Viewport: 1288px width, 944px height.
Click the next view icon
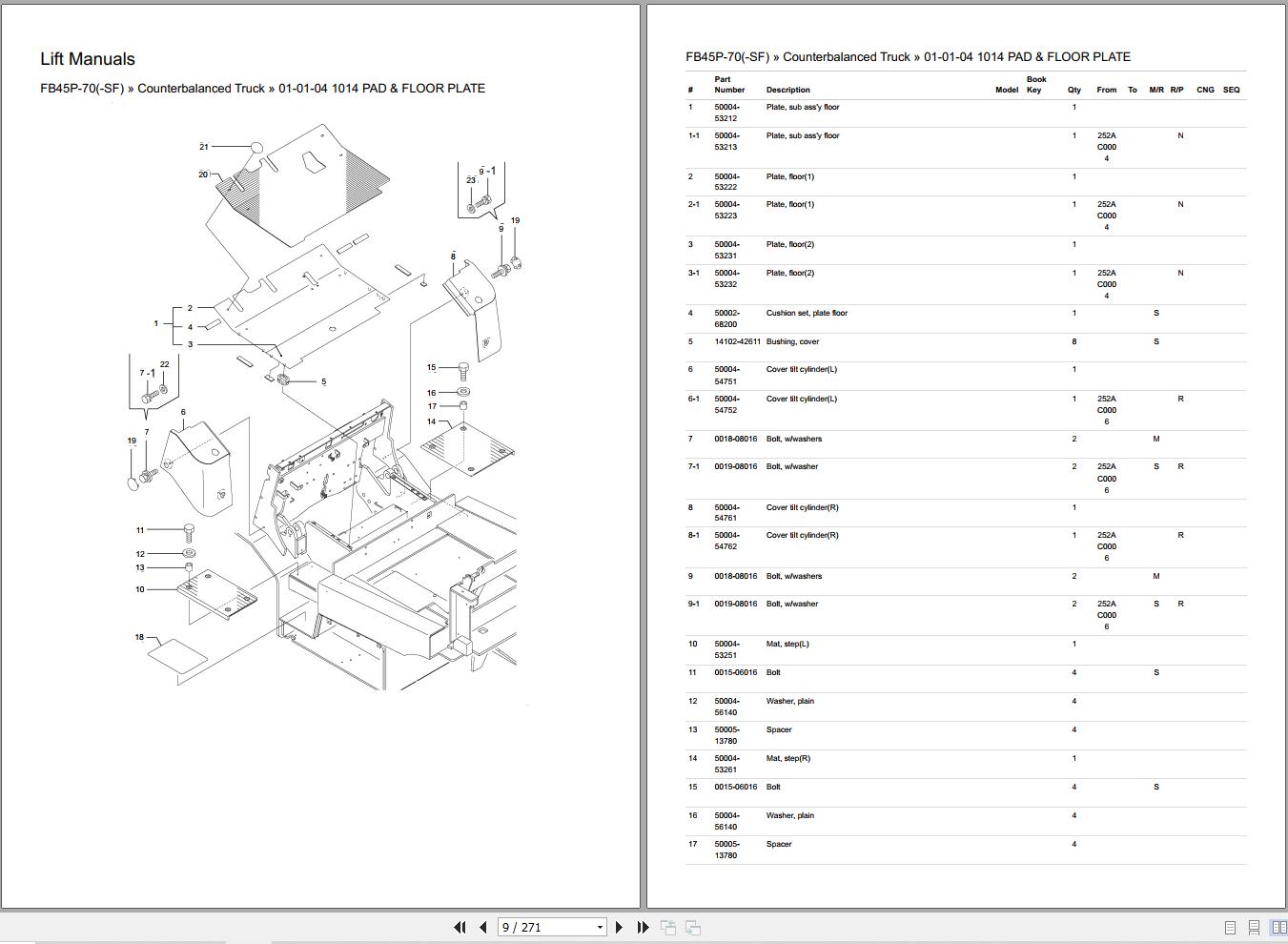(x=693, y=926)
